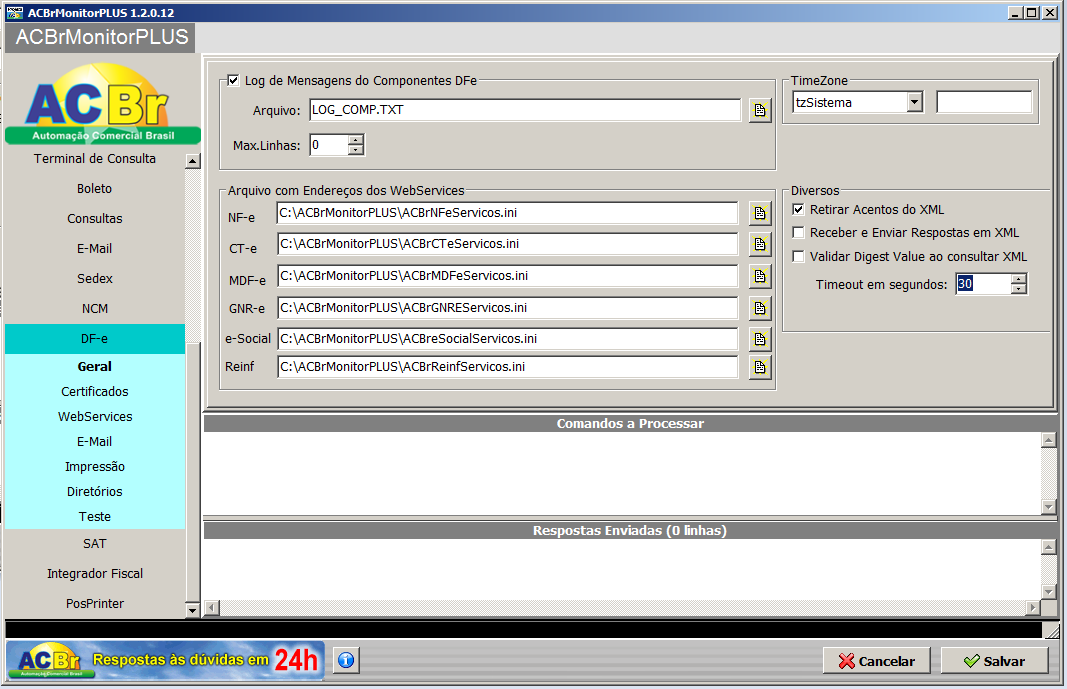The height and width of the screenshot is (689, 1067).
Task: Click the CT-e services path field
Action: click(x=508, y=244)
